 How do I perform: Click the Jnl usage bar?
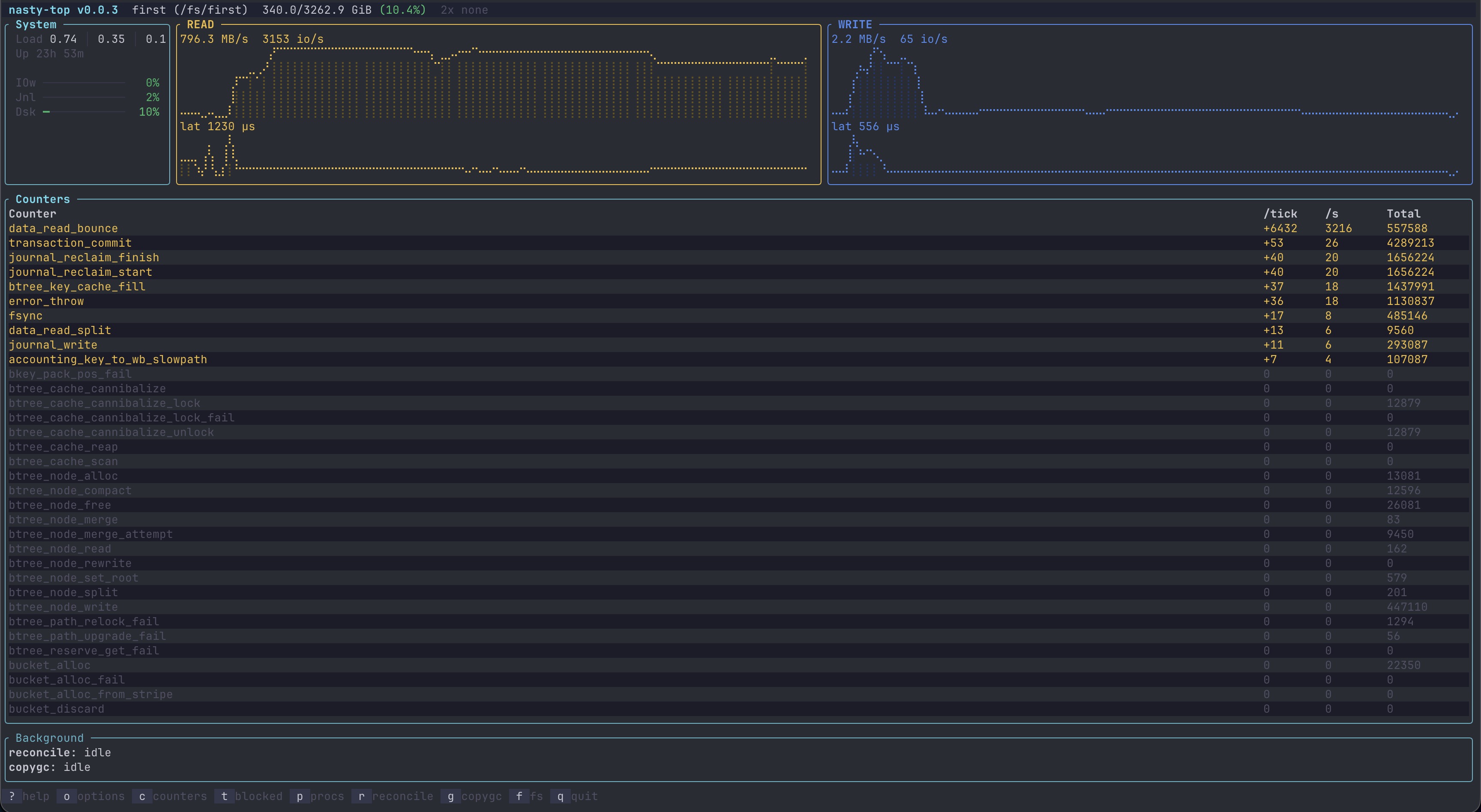(x=84, y=98)
